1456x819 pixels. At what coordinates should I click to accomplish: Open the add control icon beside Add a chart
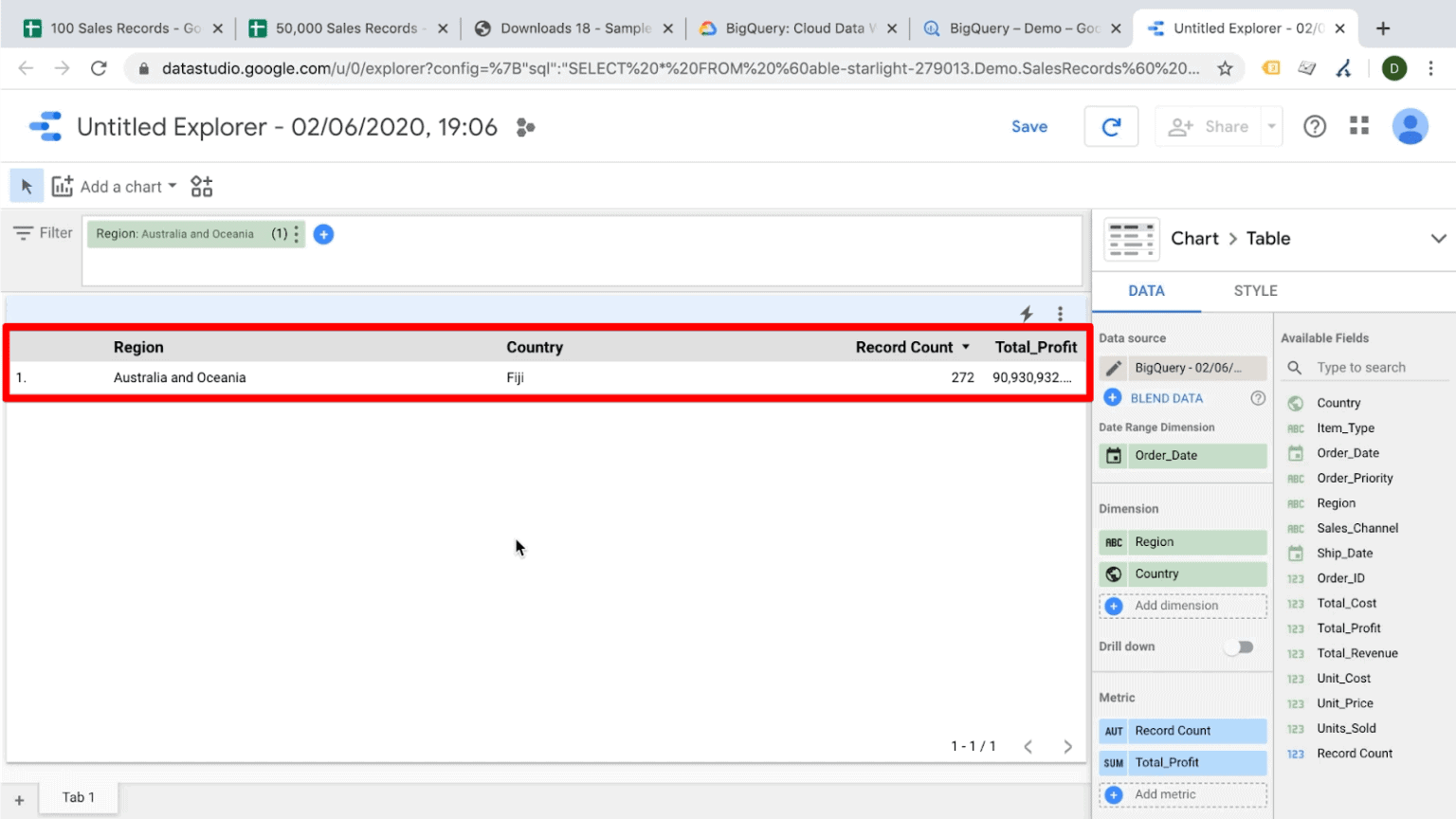click(201, 186)
